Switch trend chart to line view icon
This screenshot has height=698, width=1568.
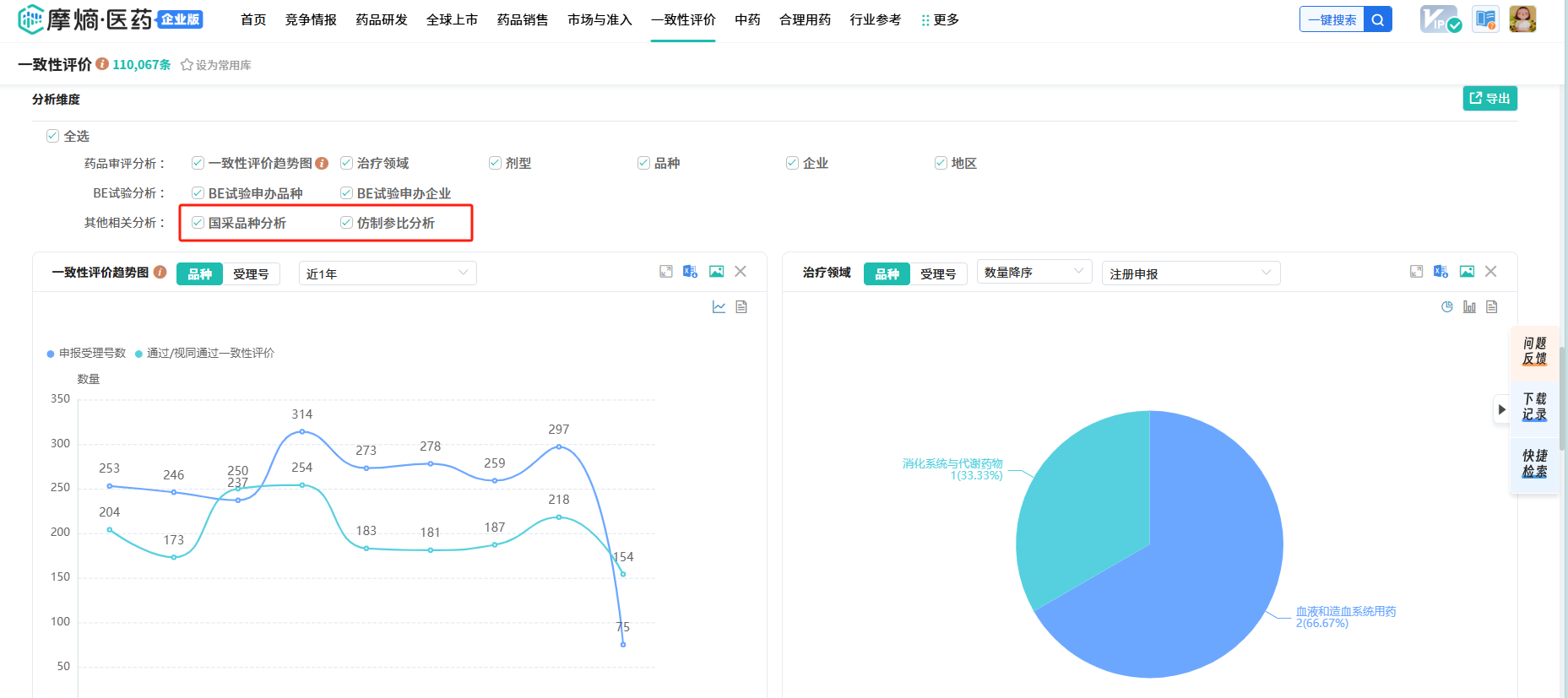tap(719, 307)
